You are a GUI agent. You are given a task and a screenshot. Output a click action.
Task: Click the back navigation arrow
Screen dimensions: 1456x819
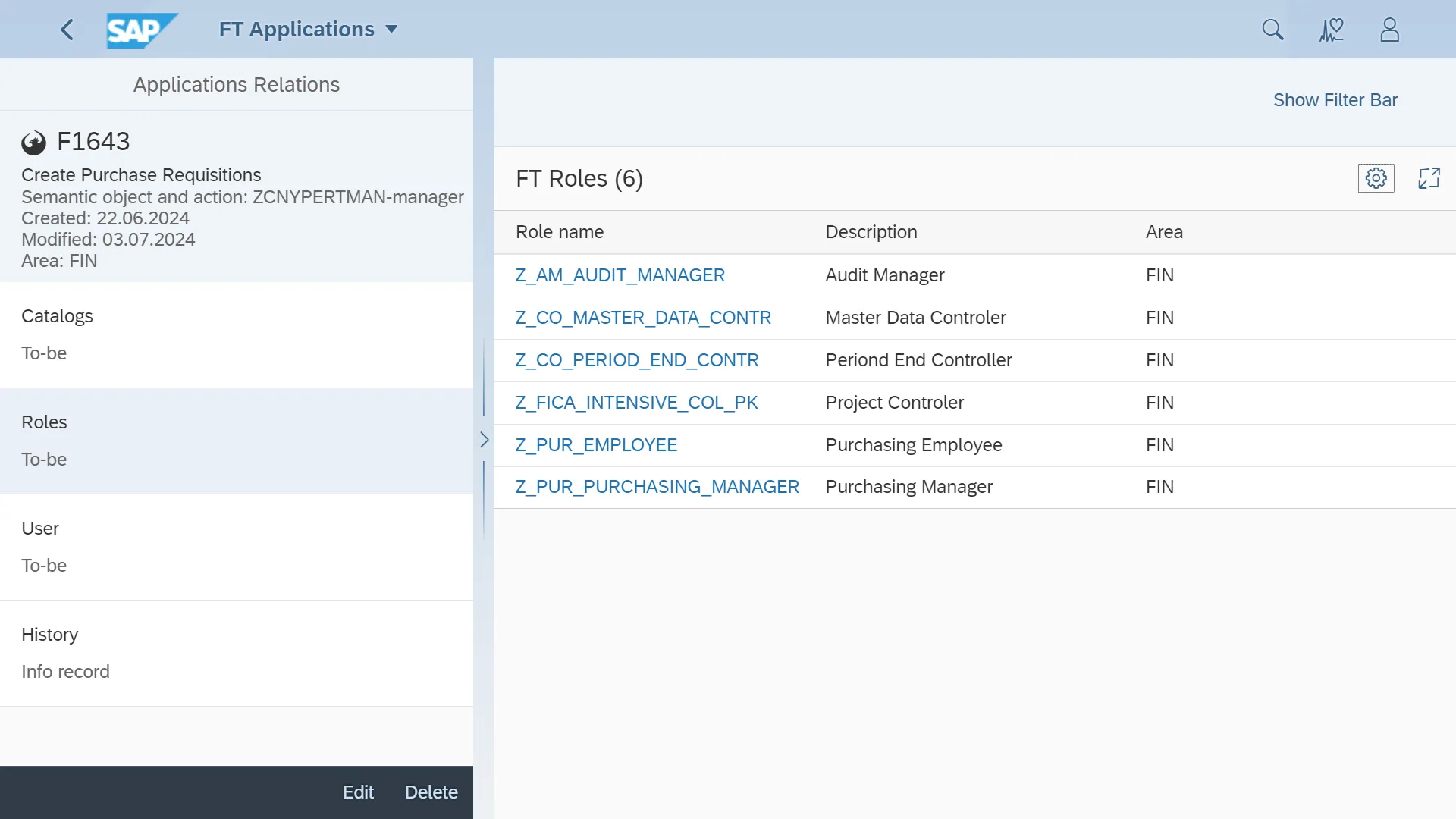[67, 30]
